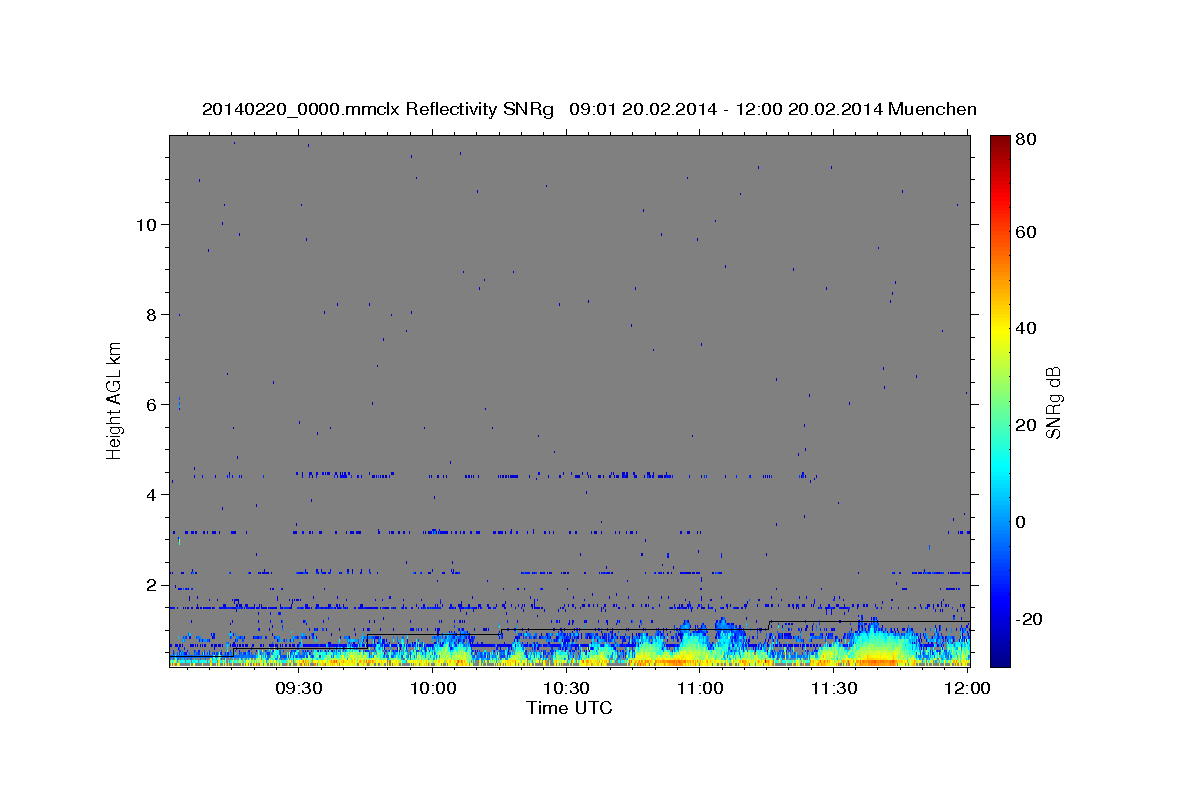Select the 10:00 time tick label
The height and width of the screenshot is (800, 1200).
pyautogui.click(x=433, y=688)
